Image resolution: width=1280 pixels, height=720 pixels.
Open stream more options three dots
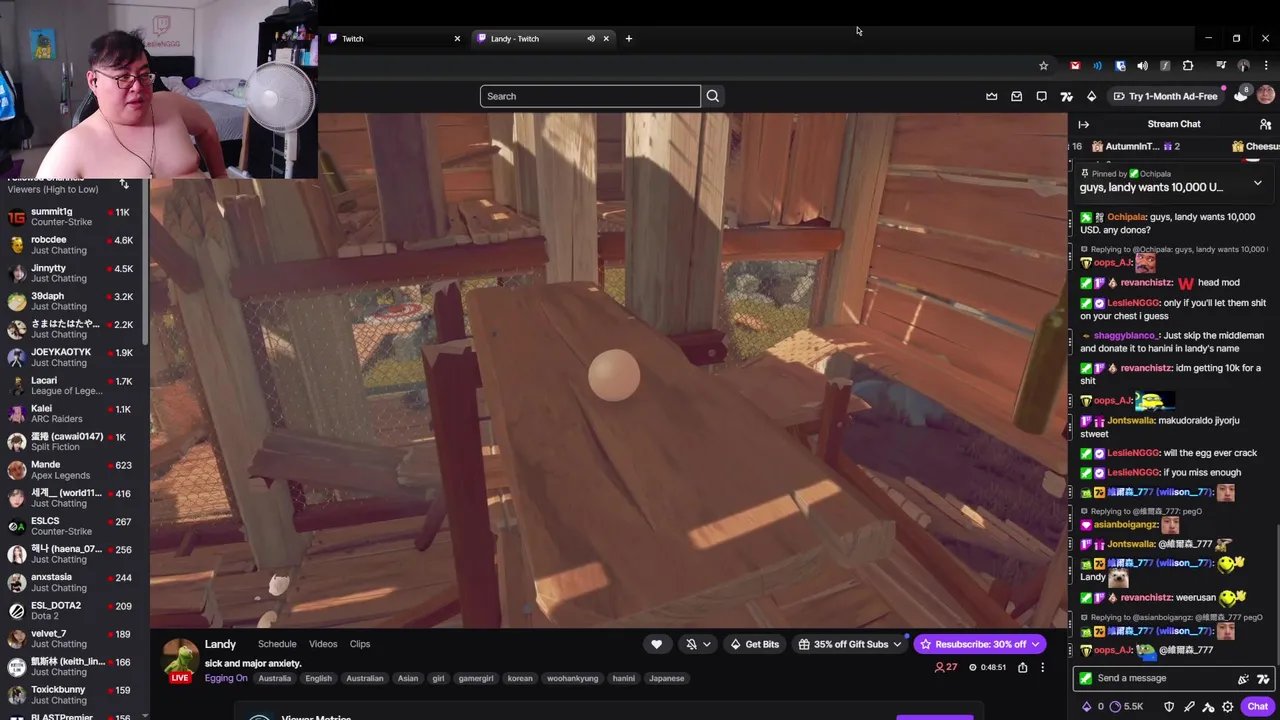[x=1042, y=667]
